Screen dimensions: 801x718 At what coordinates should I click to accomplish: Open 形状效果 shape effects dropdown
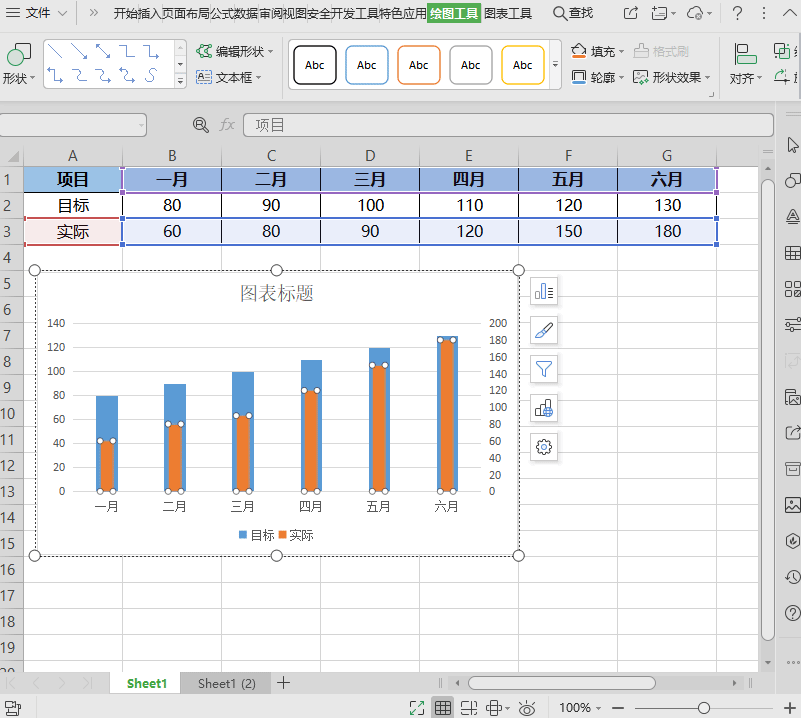tap(671, 77)
